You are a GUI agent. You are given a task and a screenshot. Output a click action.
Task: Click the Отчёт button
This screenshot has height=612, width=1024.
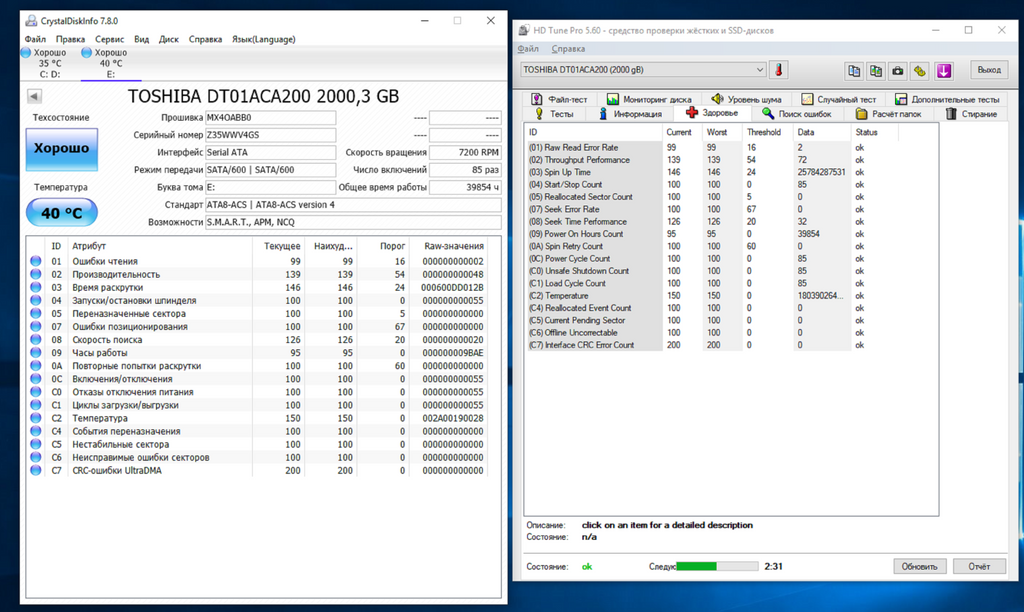(x=979, y=566)
